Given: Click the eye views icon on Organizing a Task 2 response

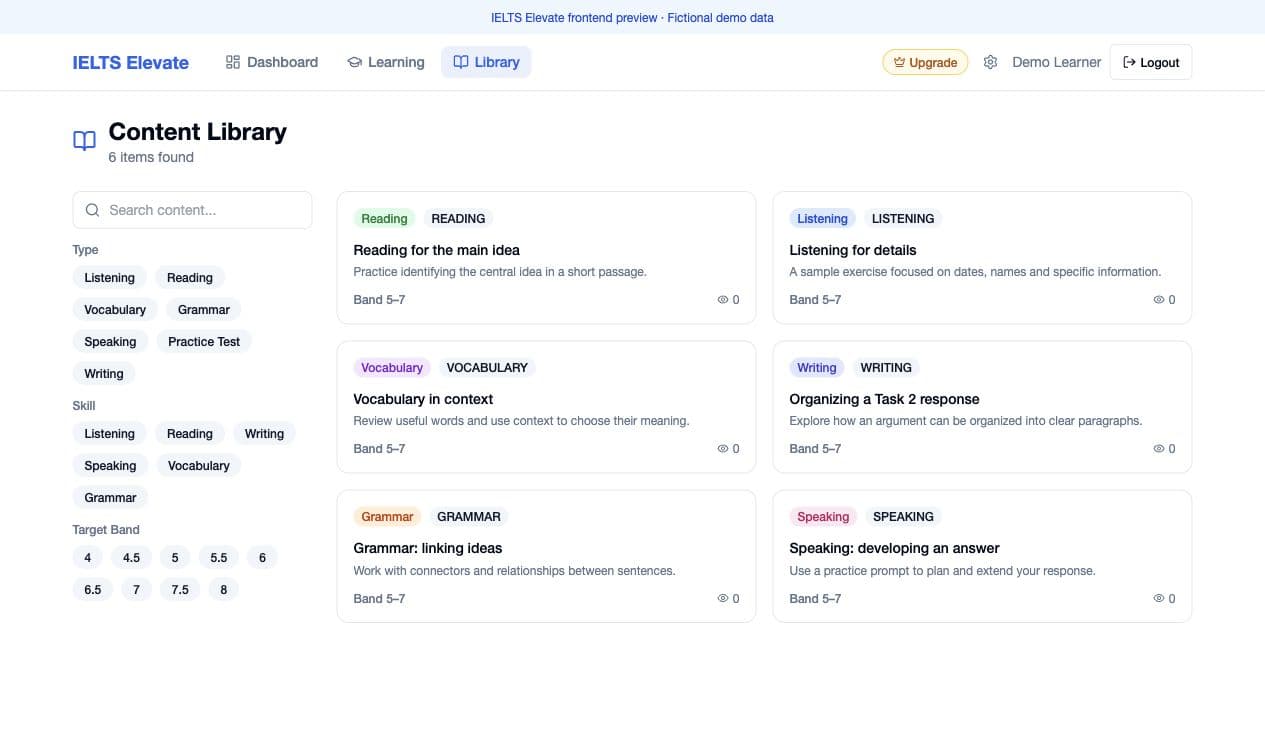Looking at the screenshot, I should pos(1159,449).
